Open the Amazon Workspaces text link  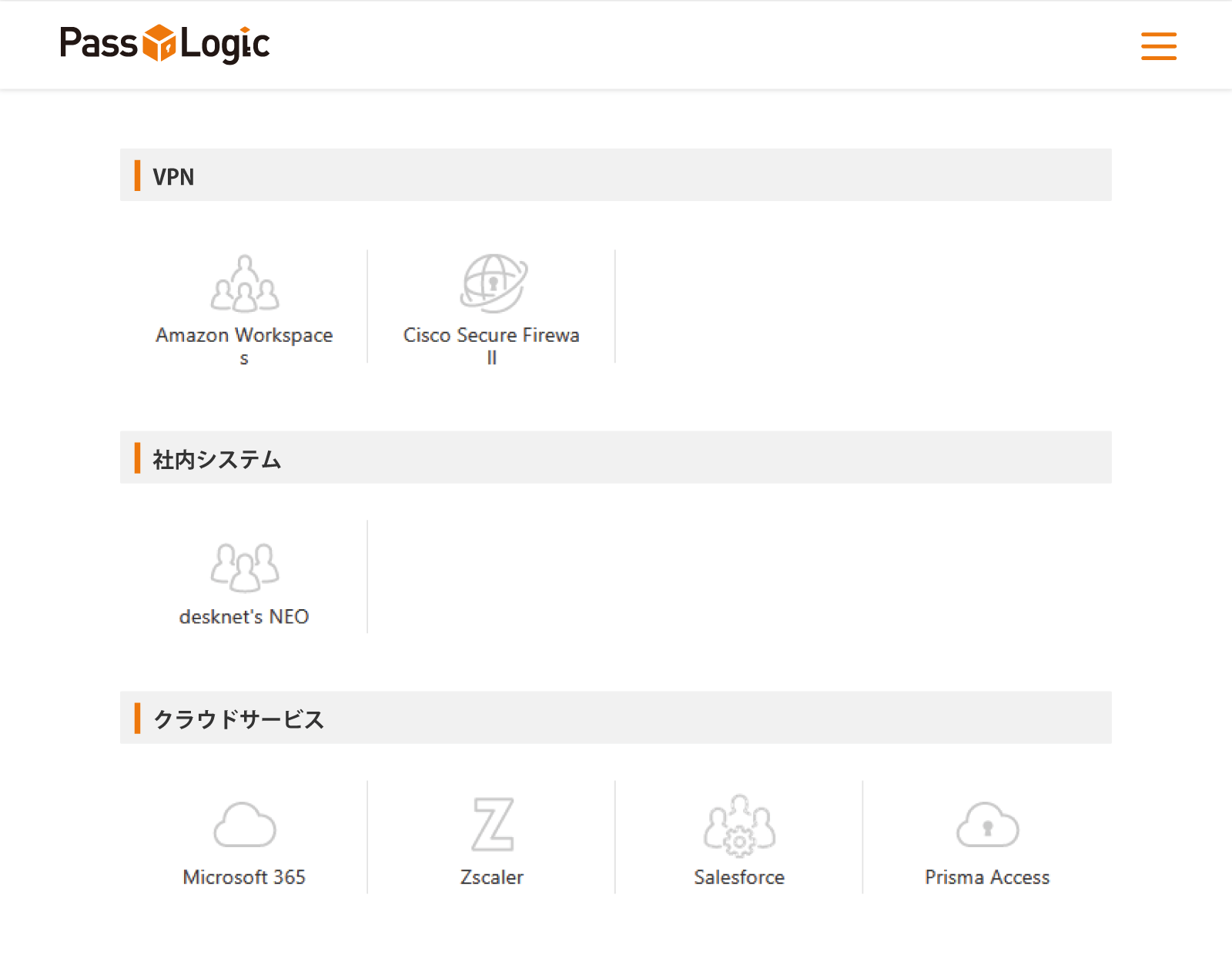coord(244,336)
